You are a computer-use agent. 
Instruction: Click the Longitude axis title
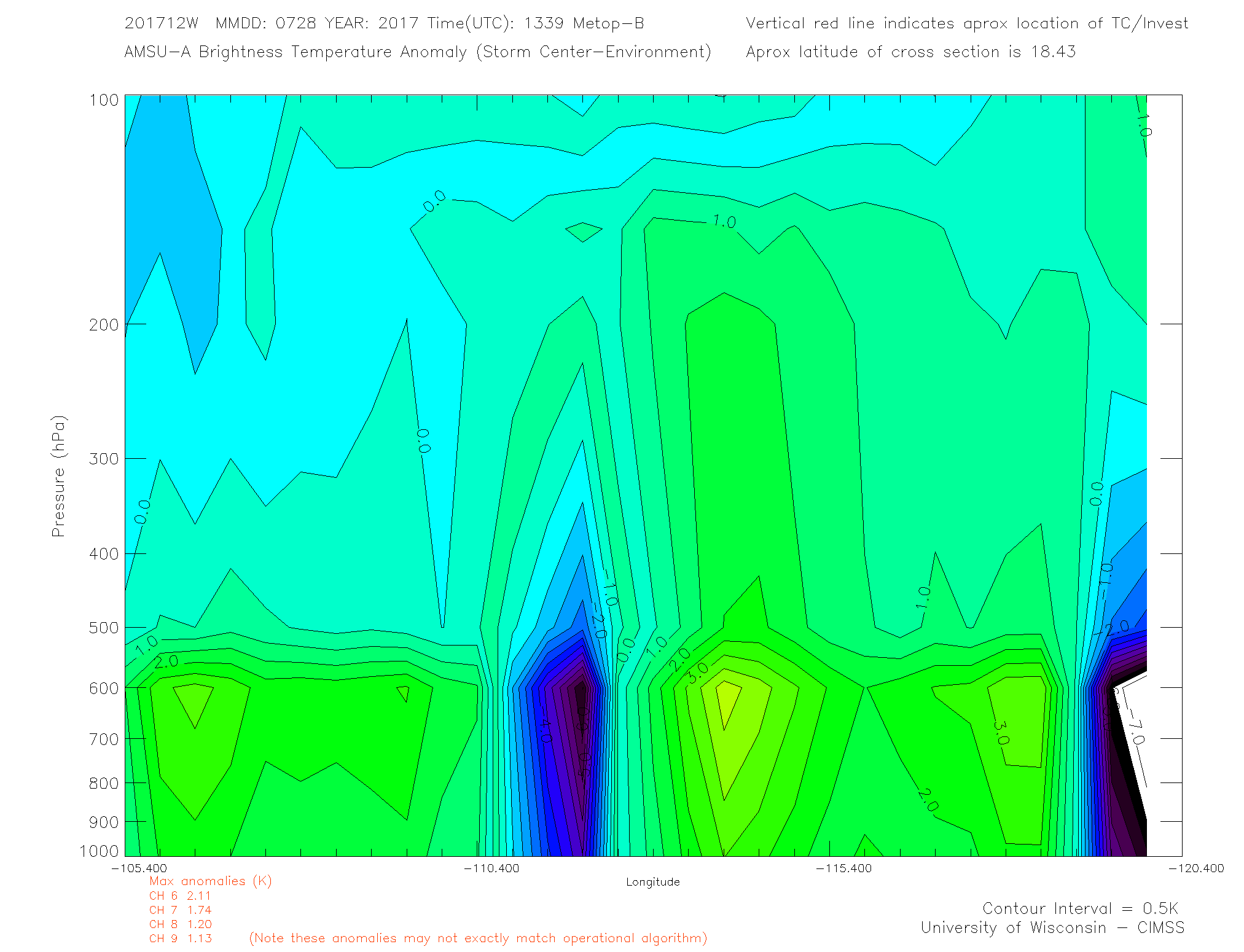pos(652,882)
